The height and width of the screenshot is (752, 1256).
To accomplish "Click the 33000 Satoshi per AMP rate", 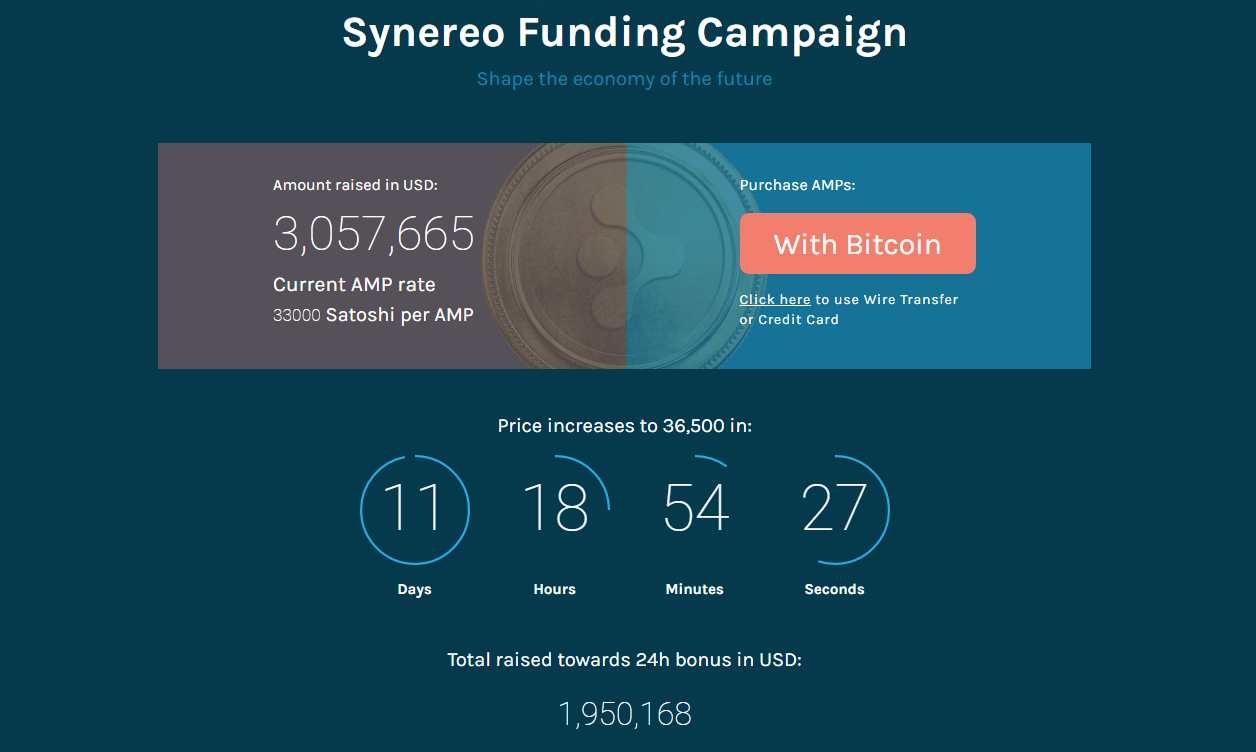I will tap(373, 315).
